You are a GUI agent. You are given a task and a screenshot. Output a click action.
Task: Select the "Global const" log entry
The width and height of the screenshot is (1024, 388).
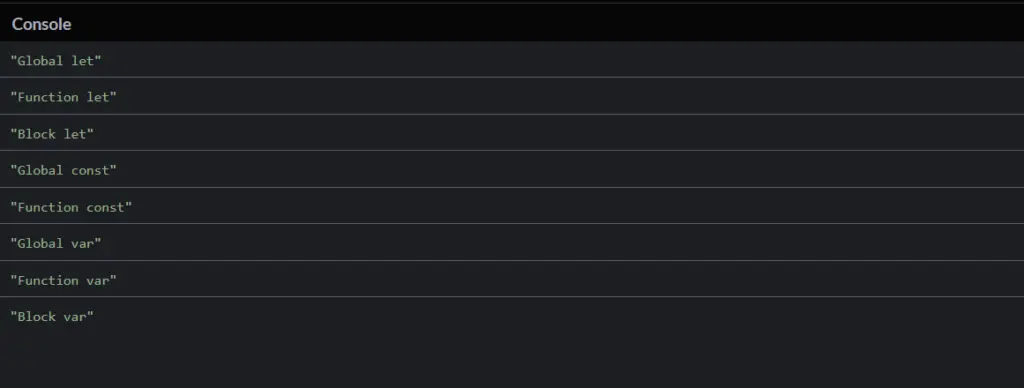[x=512, y=170]
